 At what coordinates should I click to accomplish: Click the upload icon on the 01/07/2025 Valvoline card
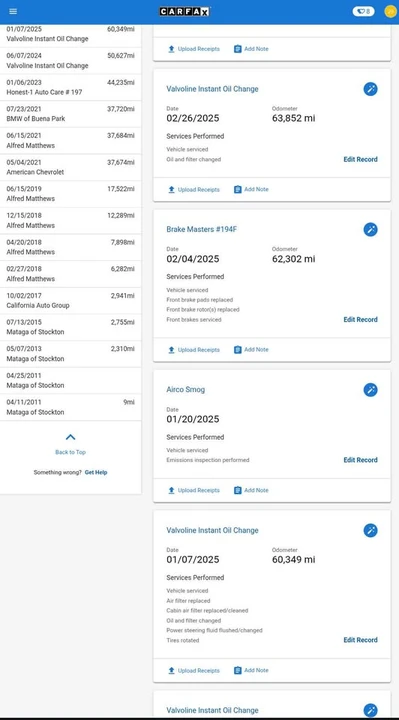(171, 670)
